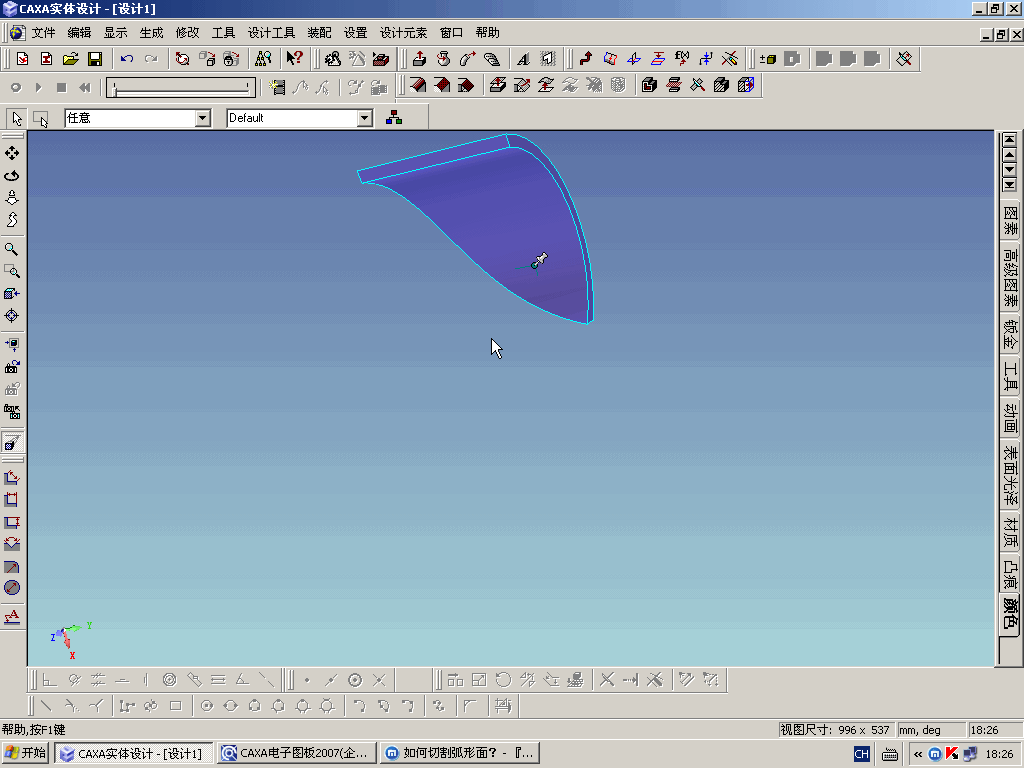Play the animation
1024x768 pixels.
[x=39, y=87]
